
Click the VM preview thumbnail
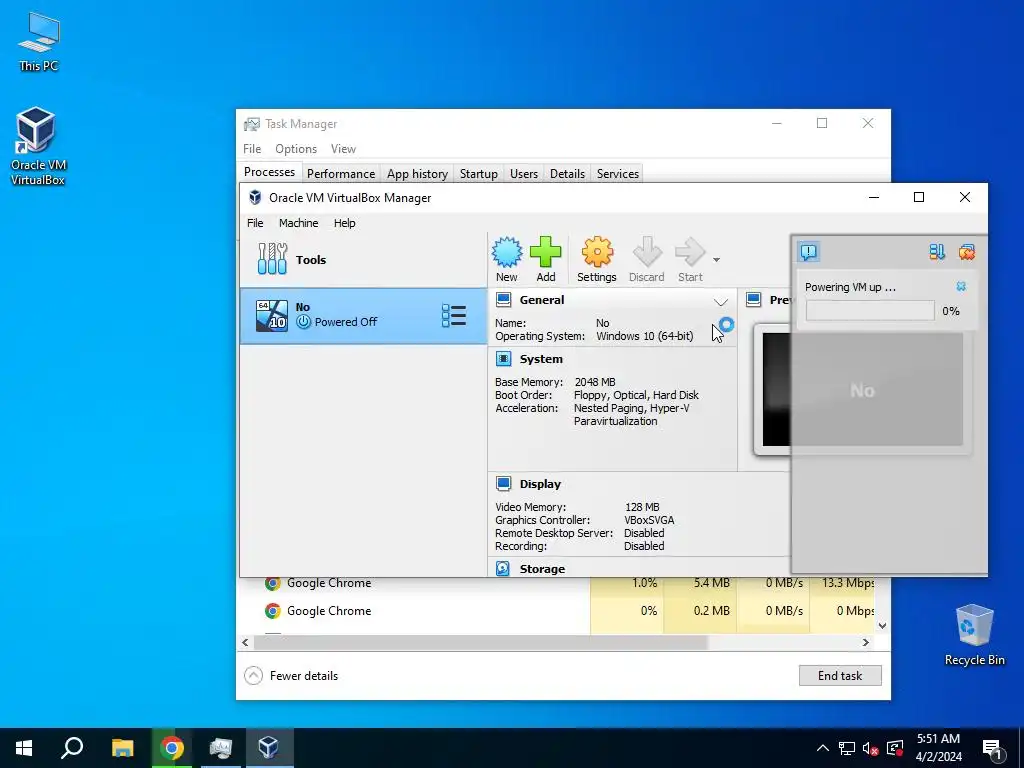point(862,390)
